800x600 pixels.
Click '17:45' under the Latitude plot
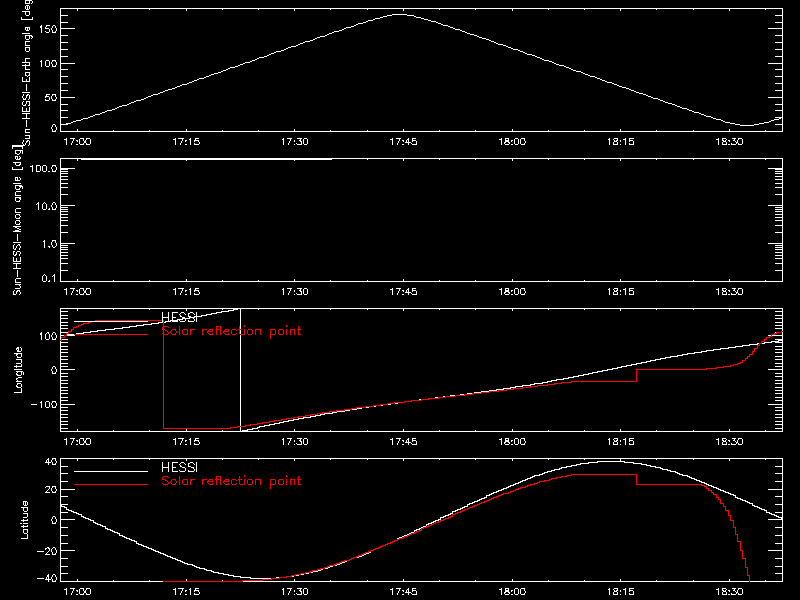404,592
